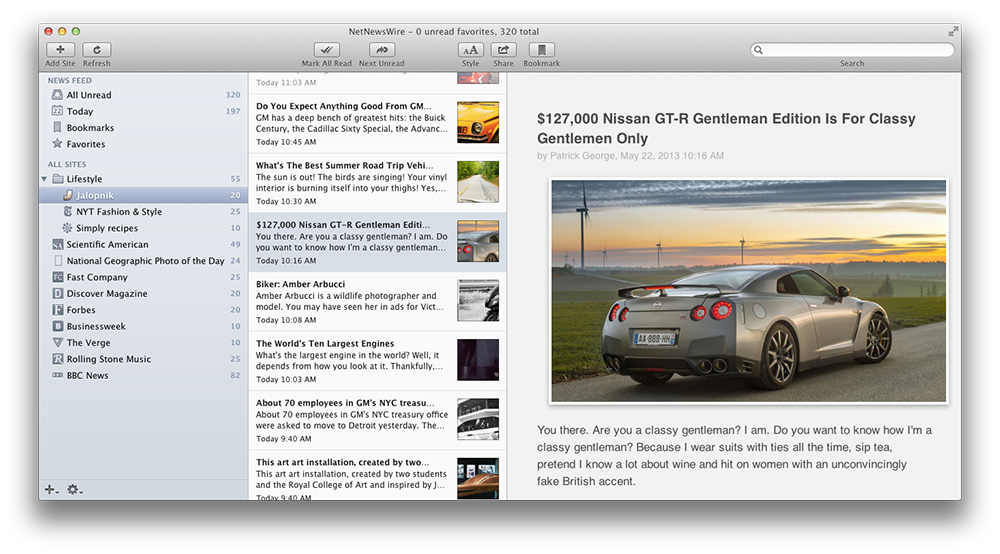Open the Scientific American site
This screenshot has height=554, width=1000.
click(107, 244)
